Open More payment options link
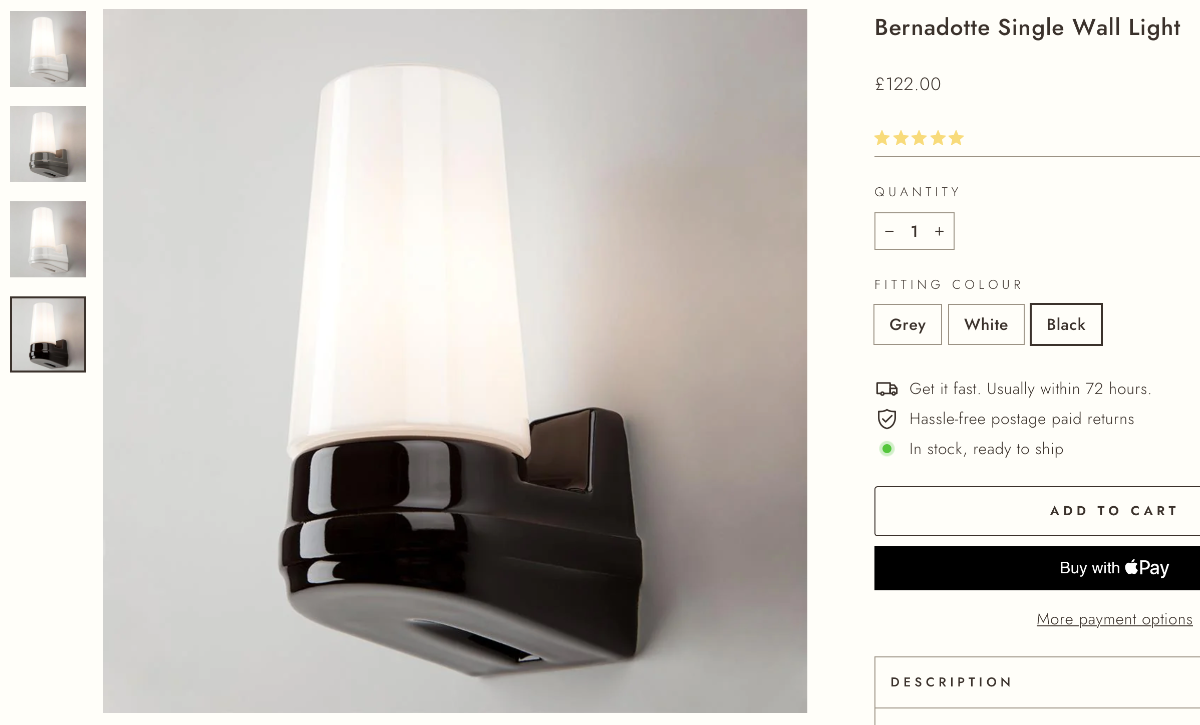 pos(1114,619)
